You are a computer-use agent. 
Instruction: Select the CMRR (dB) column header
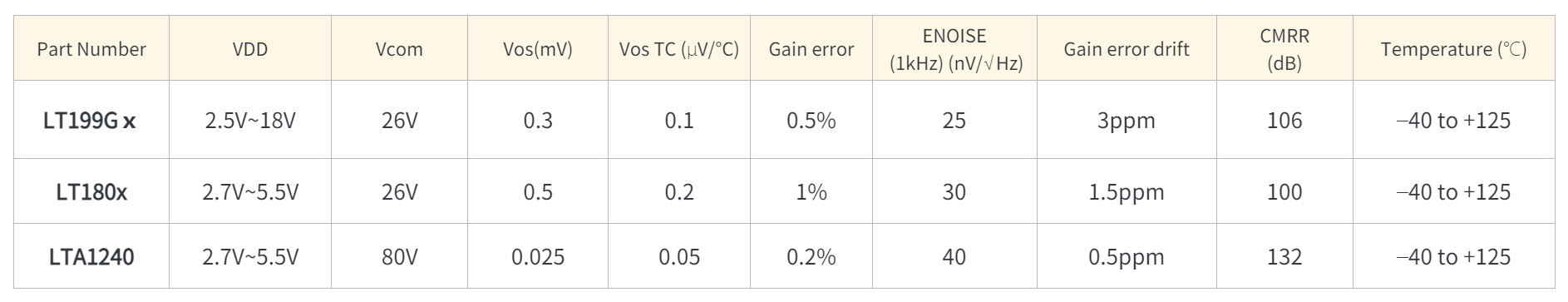click(x=1284, y=49)
